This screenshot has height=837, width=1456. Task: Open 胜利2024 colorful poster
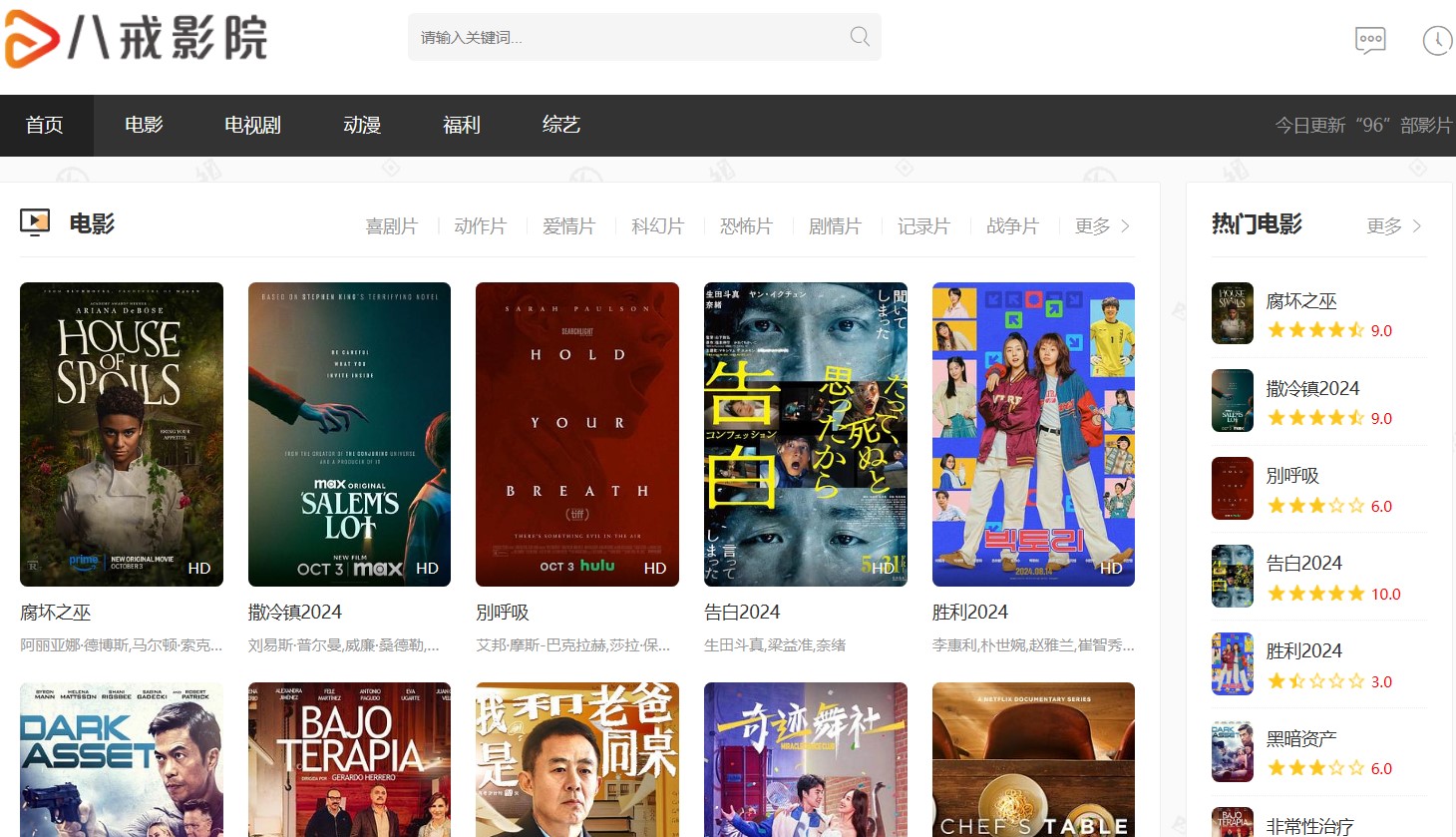[1033, 434]
